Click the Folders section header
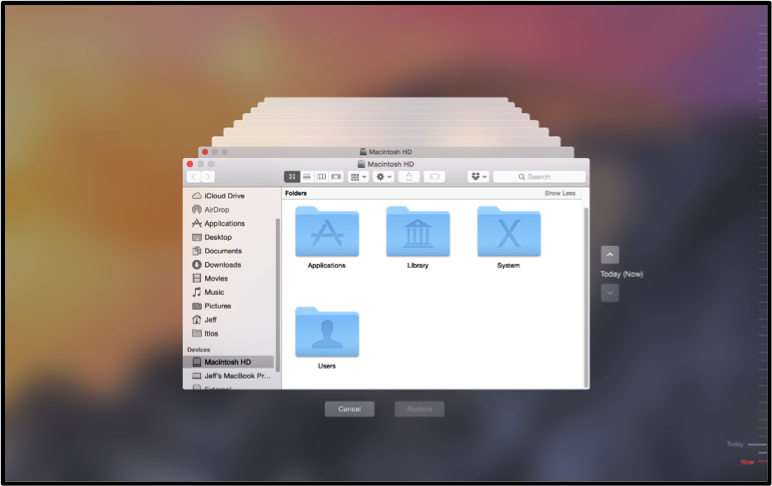Image resolution: width=772 pixels, height=486 pixels. coord(296,193)
